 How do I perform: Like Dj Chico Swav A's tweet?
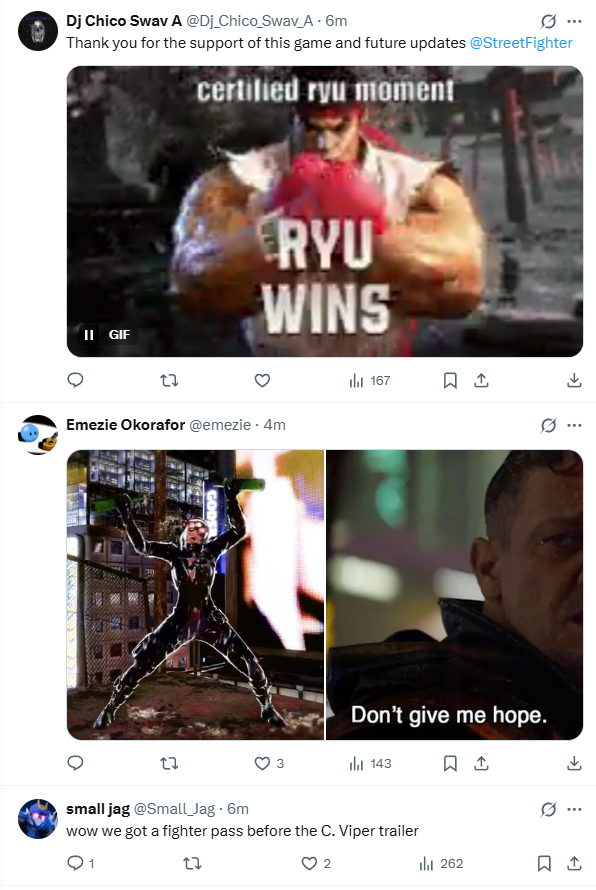tap(262, 380)
